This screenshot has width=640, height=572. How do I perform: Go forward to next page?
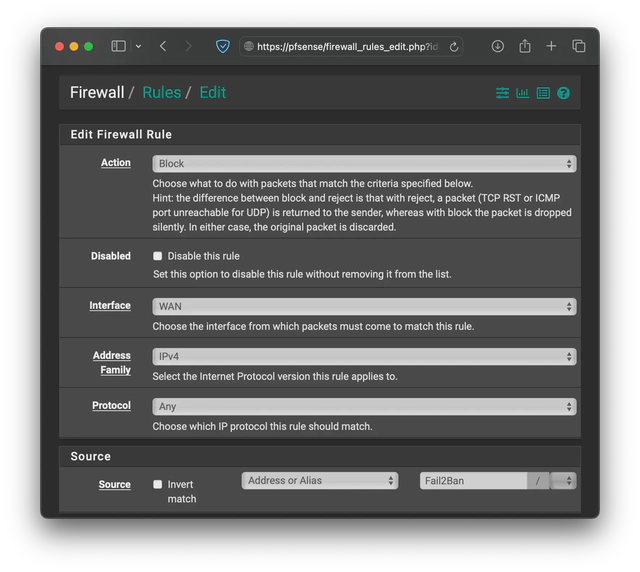(188, 46)
